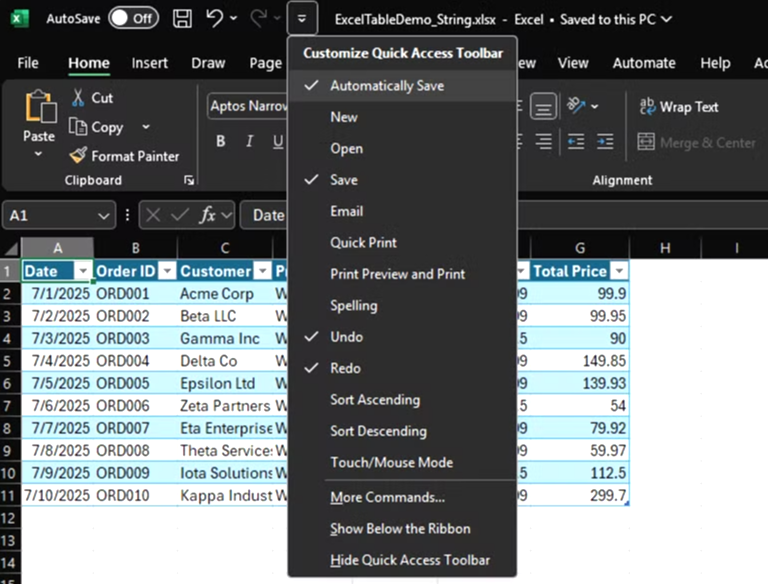
Task: Click the Merge & Center button
Action: (696, 142)
